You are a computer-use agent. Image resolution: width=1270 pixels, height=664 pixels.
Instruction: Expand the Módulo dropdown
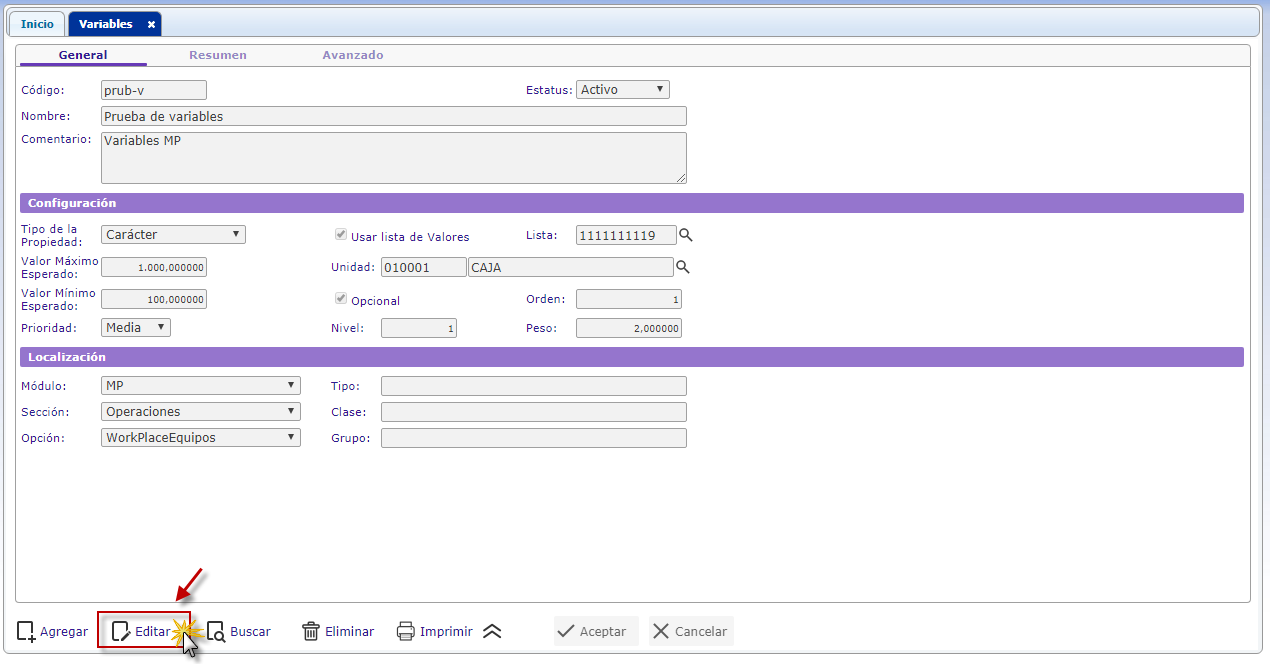(x=200, y=385)
